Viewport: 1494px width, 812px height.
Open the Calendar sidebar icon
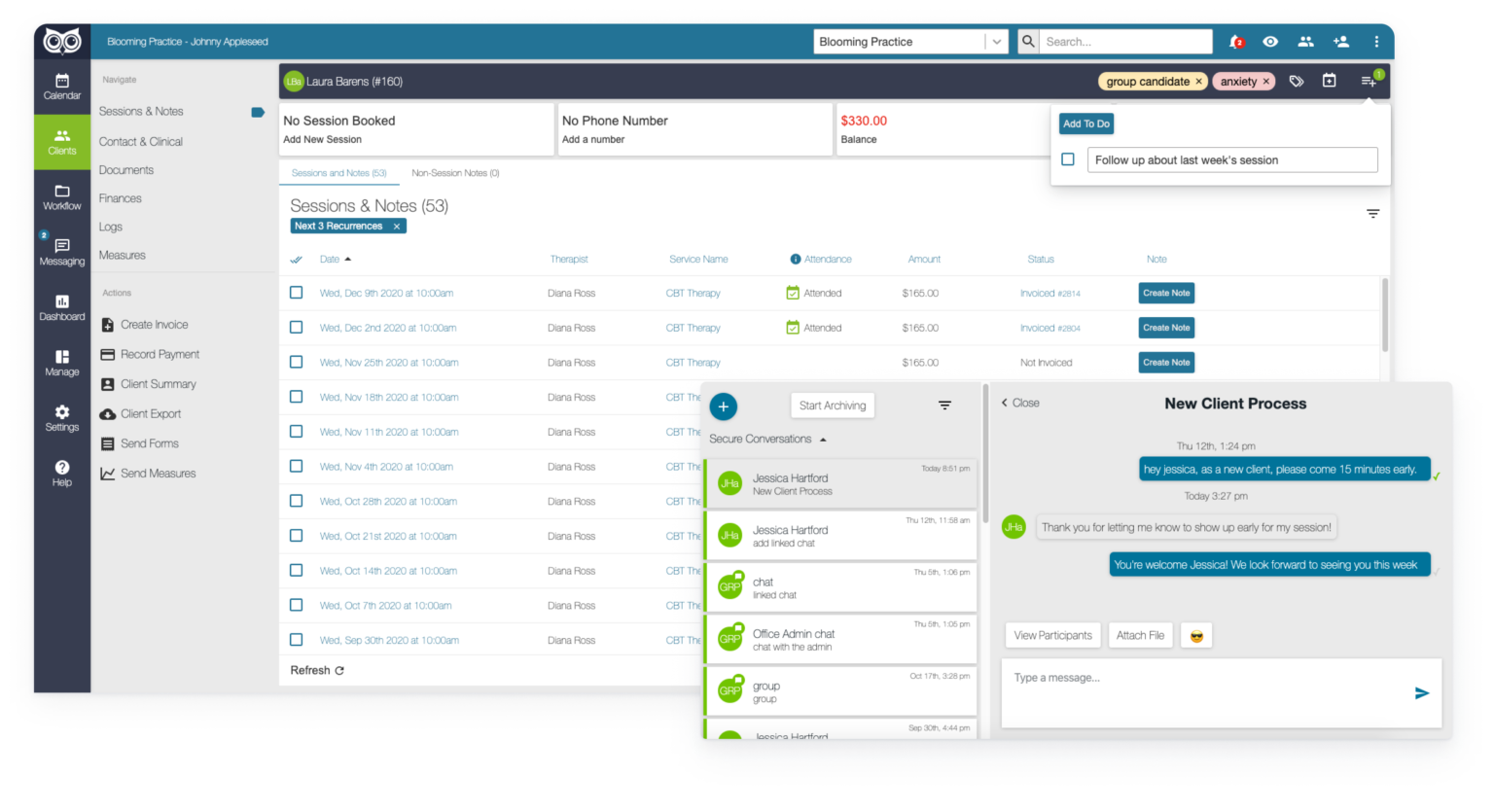[61, 87]
